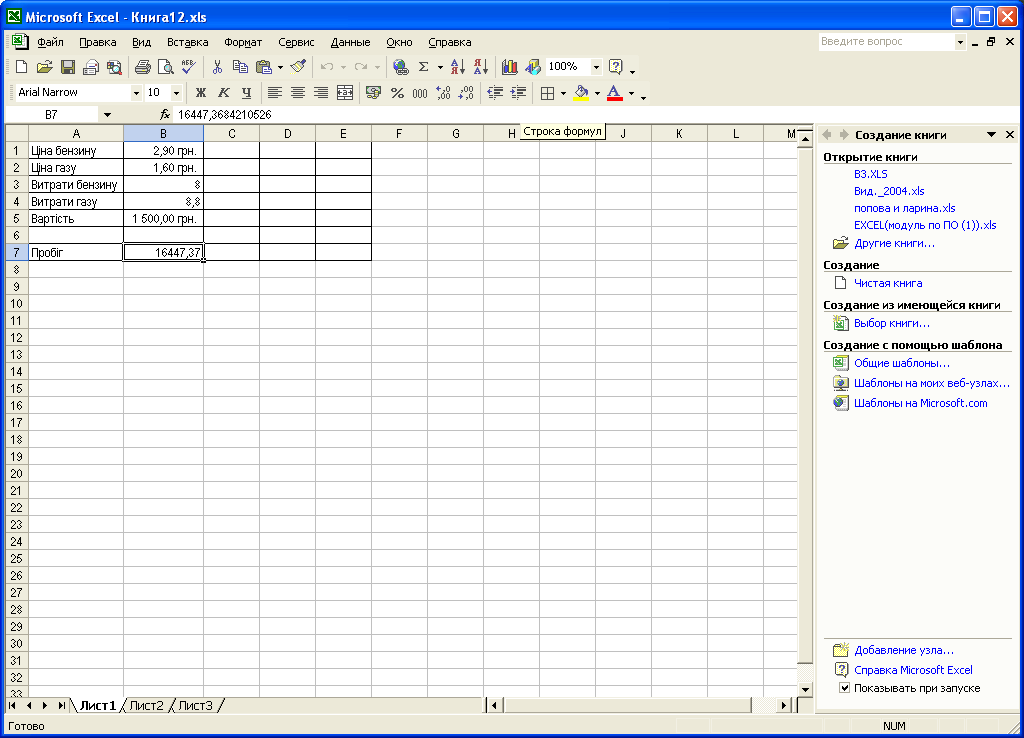Open the Paste options dropdown arrow
The image size is (1024, 738).
pyautogui.click(x=280, y=67)
